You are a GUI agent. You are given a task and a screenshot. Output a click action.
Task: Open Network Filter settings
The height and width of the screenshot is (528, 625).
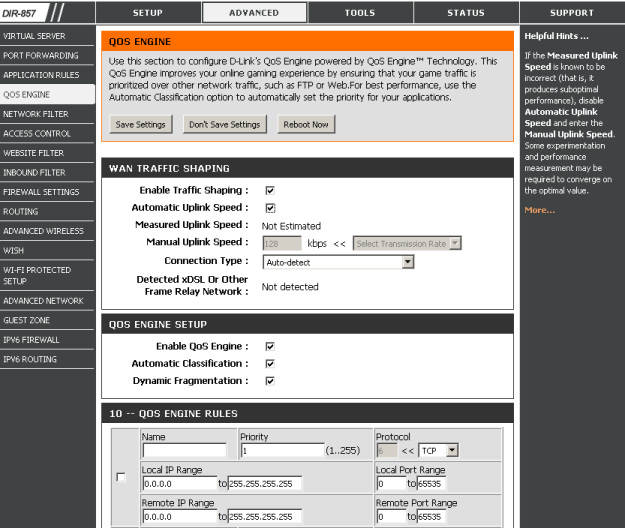coord(47,114)
